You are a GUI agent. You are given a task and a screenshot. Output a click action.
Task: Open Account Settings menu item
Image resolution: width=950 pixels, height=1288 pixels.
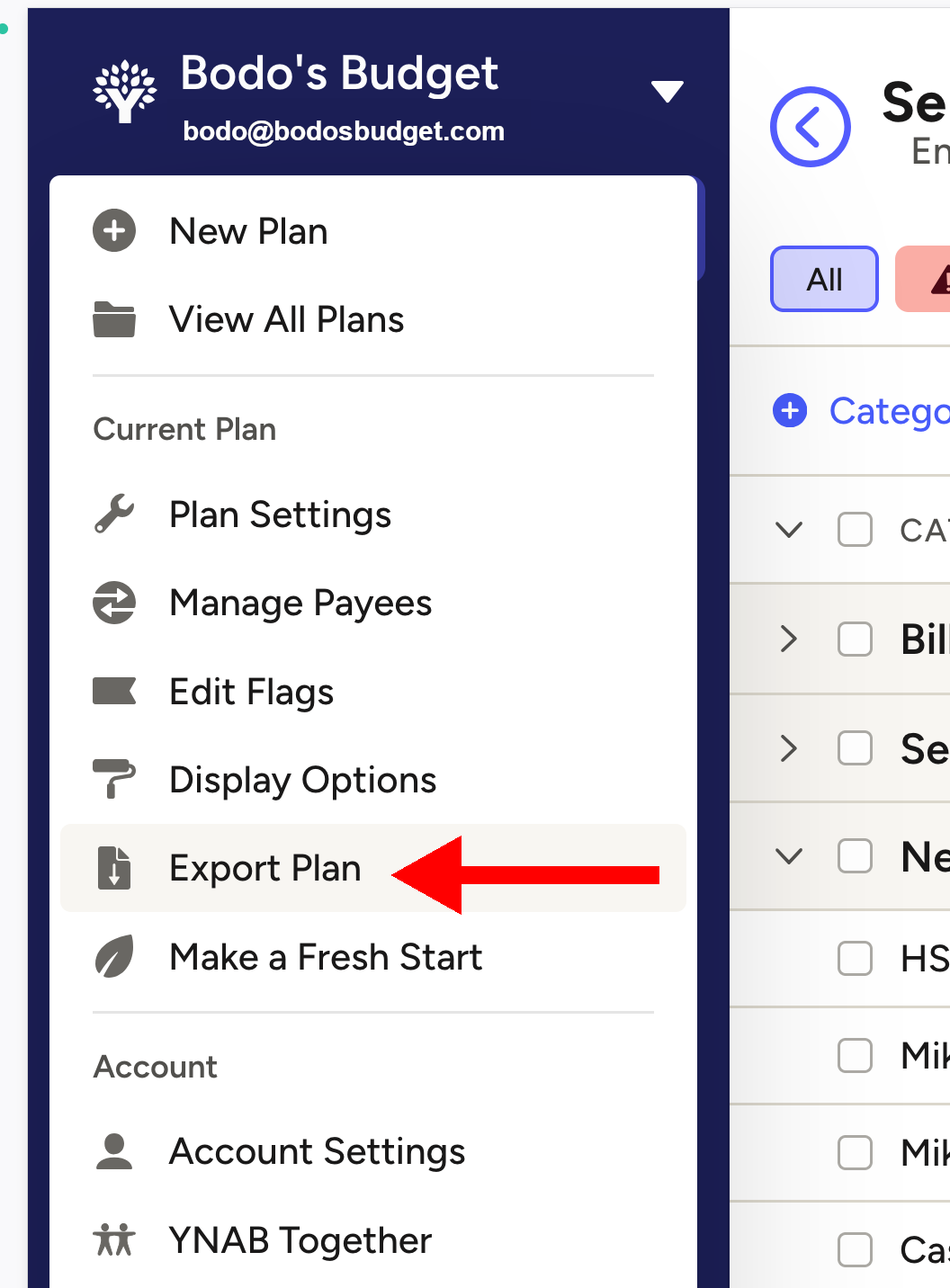pyautogui.click(x=317, y=1151)
